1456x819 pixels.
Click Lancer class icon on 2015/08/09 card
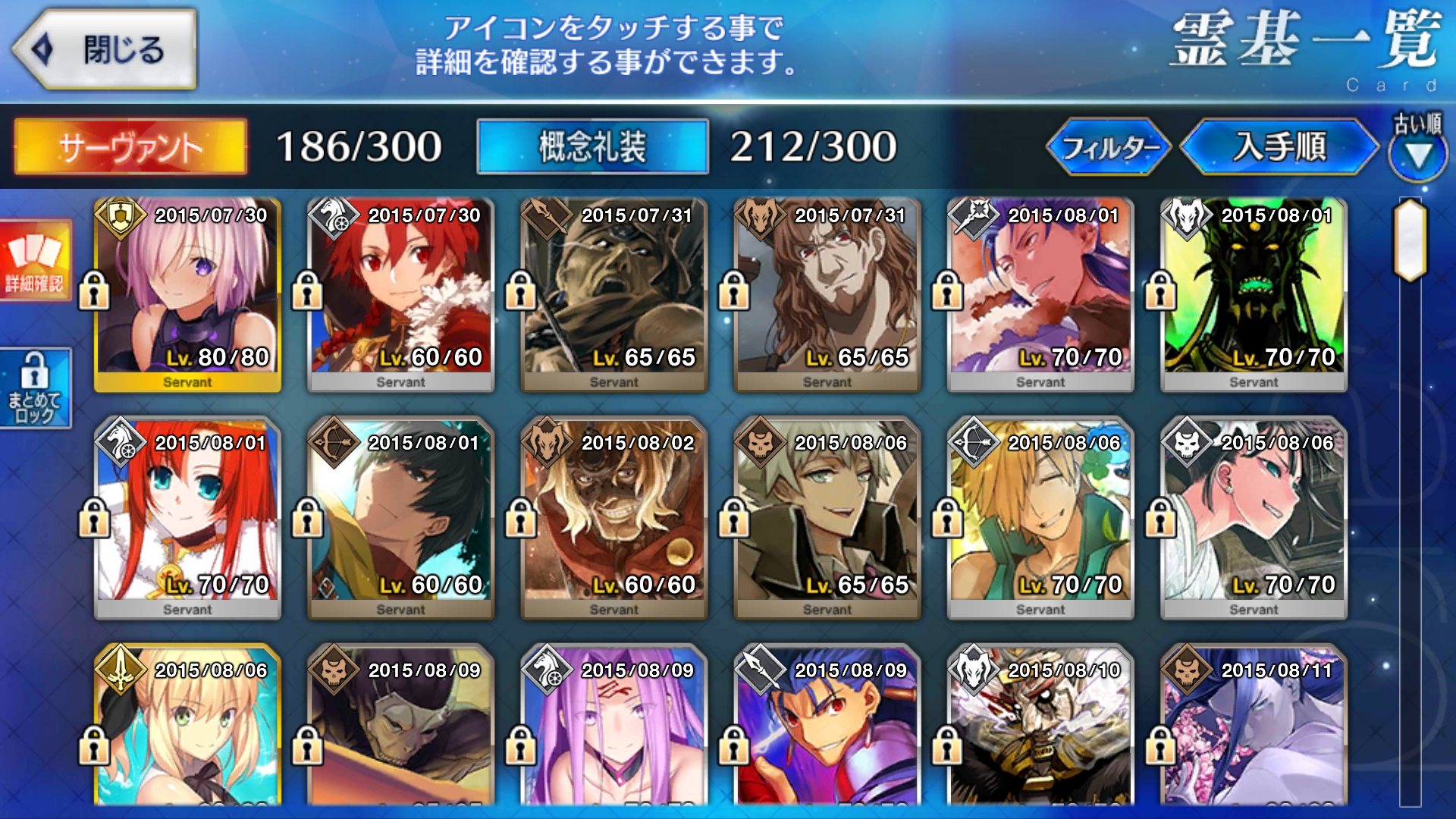(x=759, y=669)
